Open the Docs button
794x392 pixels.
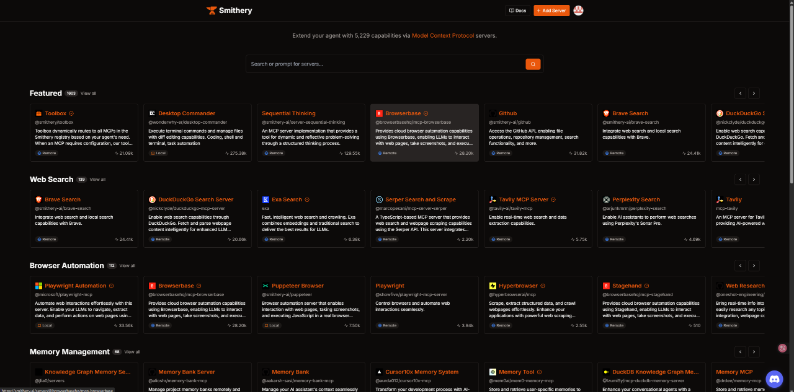pyautogui.click(x=518, y=11)
